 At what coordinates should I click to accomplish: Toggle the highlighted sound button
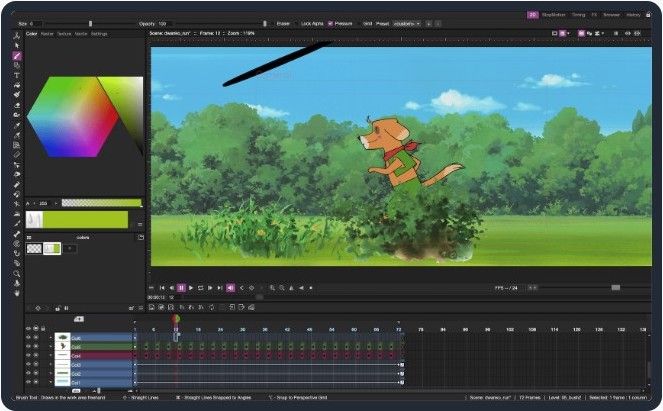tap(230, 288)
